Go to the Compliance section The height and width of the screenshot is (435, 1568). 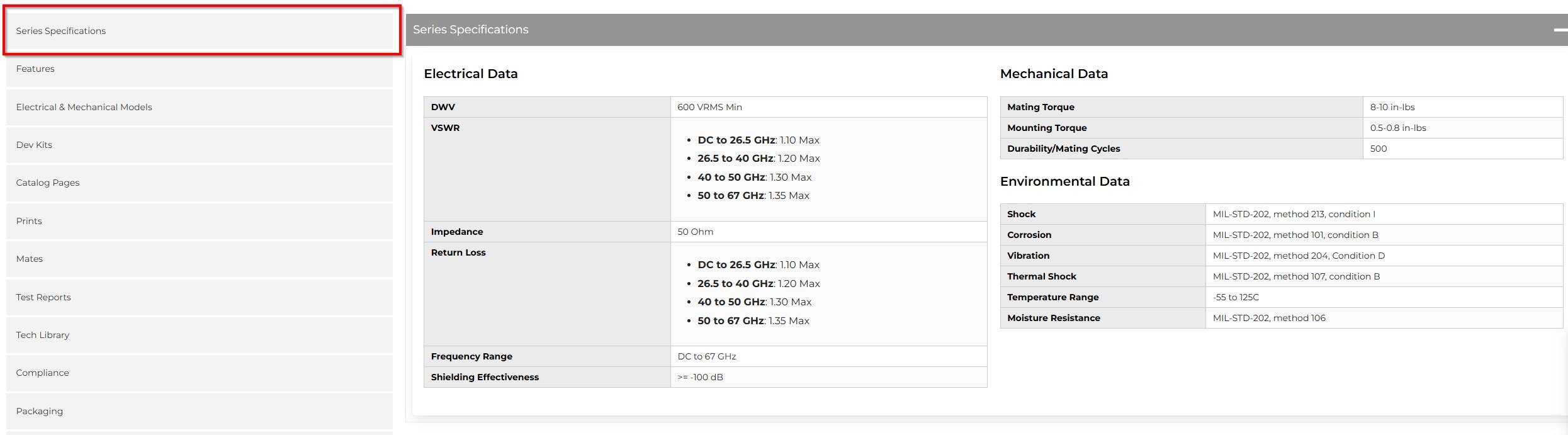(200, 373)
